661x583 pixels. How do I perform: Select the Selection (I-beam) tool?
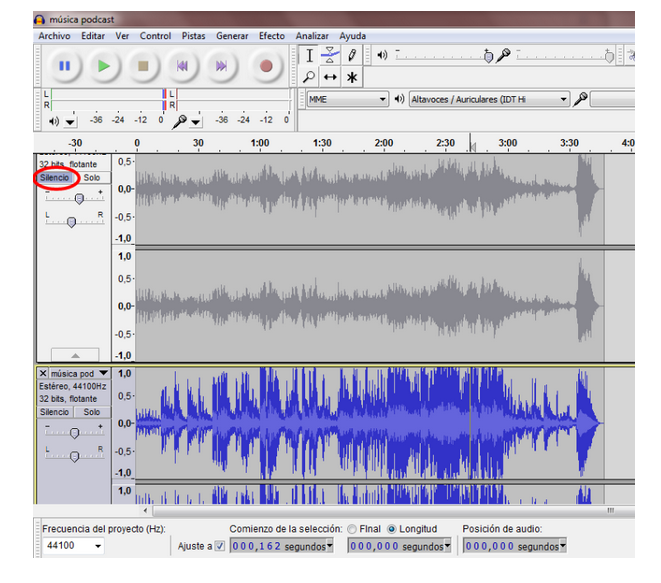point(310,56)
